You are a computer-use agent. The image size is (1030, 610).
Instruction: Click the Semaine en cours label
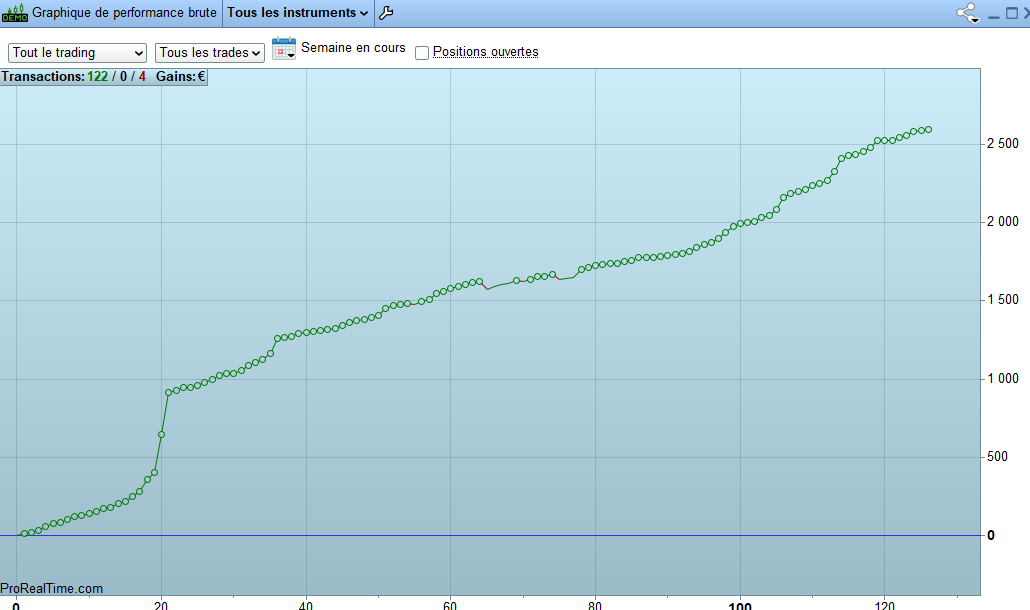point(353,48)
